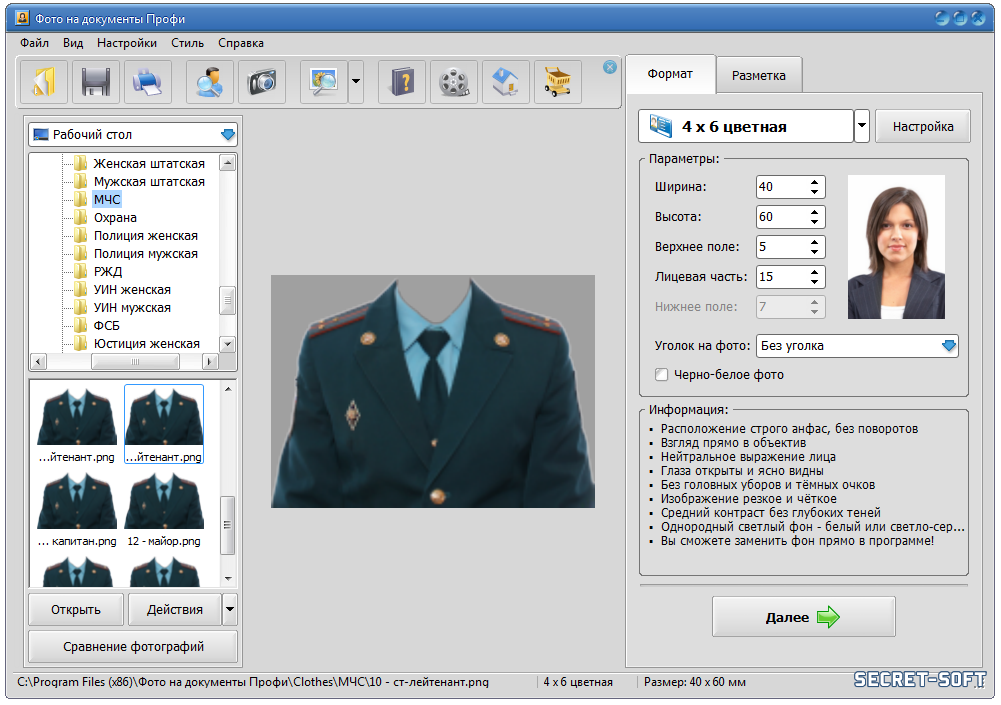This screenshot has width=1001, height=705.
Task: Close the toolbar with blue X
Action: [610, 67]
